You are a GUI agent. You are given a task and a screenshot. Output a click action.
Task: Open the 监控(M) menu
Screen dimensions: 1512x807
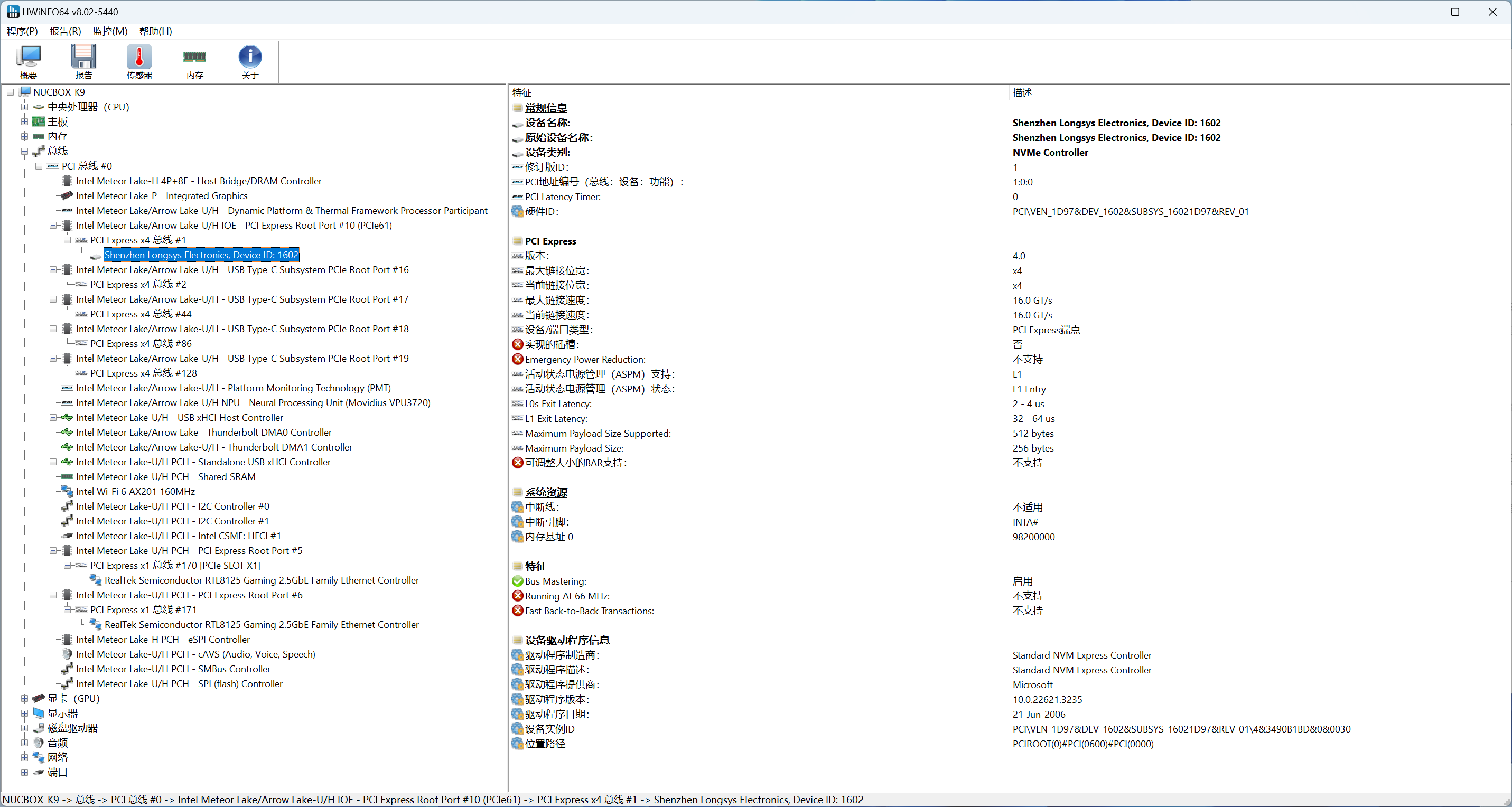(110, 31)
